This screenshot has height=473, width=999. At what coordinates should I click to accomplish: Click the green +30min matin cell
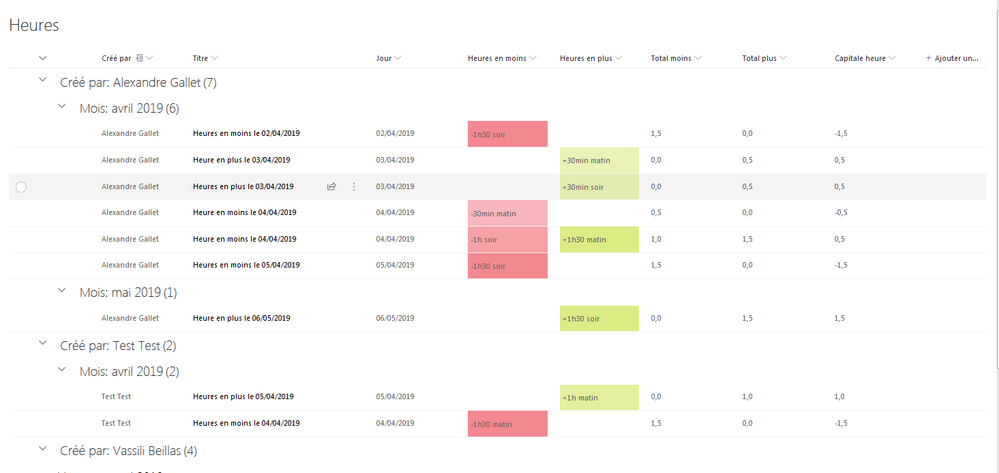click(599, 160)
